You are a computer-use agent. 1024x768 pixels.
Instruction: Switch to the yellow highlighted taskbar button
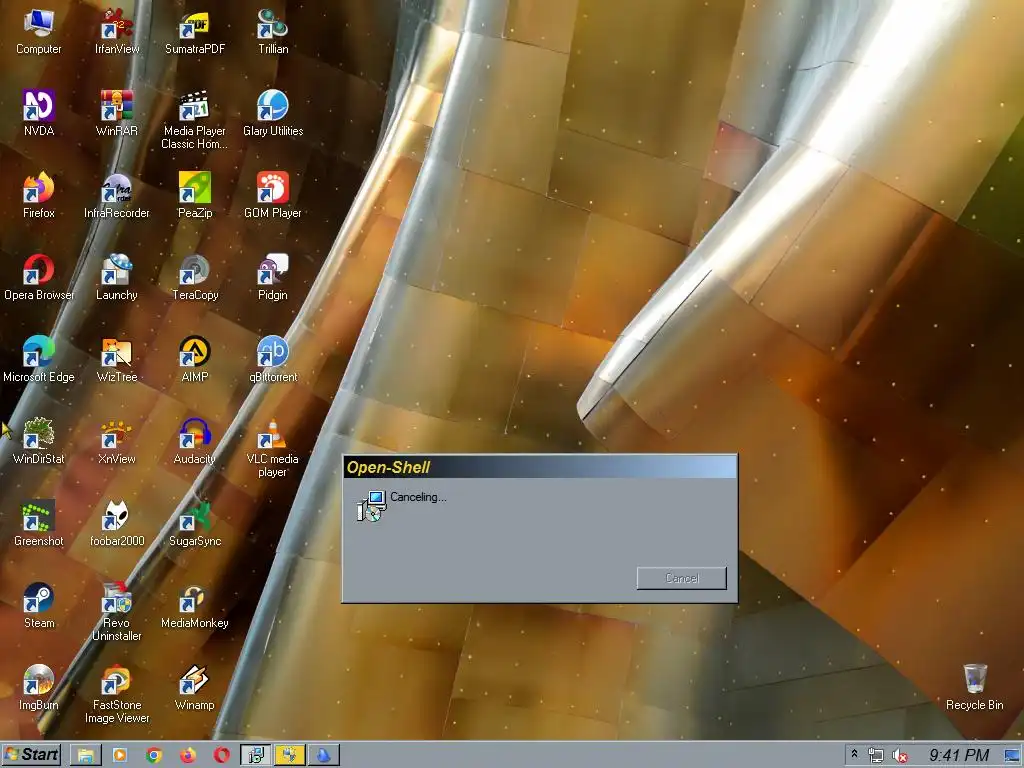(x=290, y=755)
